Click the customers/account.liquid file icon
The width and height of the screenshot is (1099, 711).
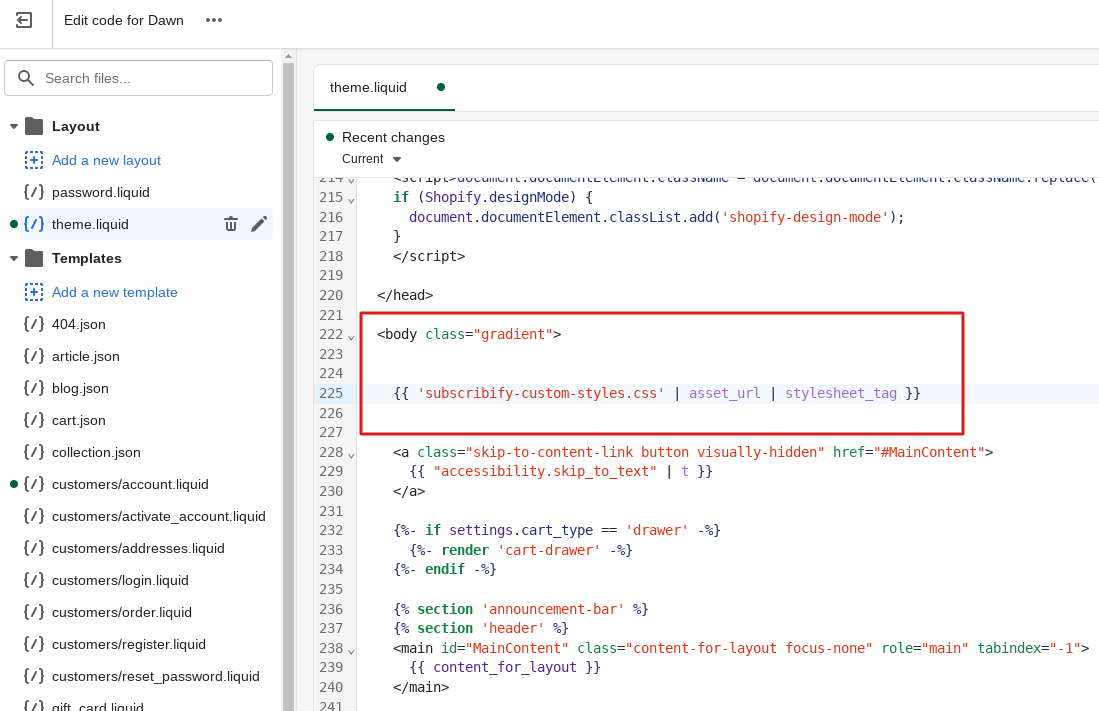coord(34,484)
